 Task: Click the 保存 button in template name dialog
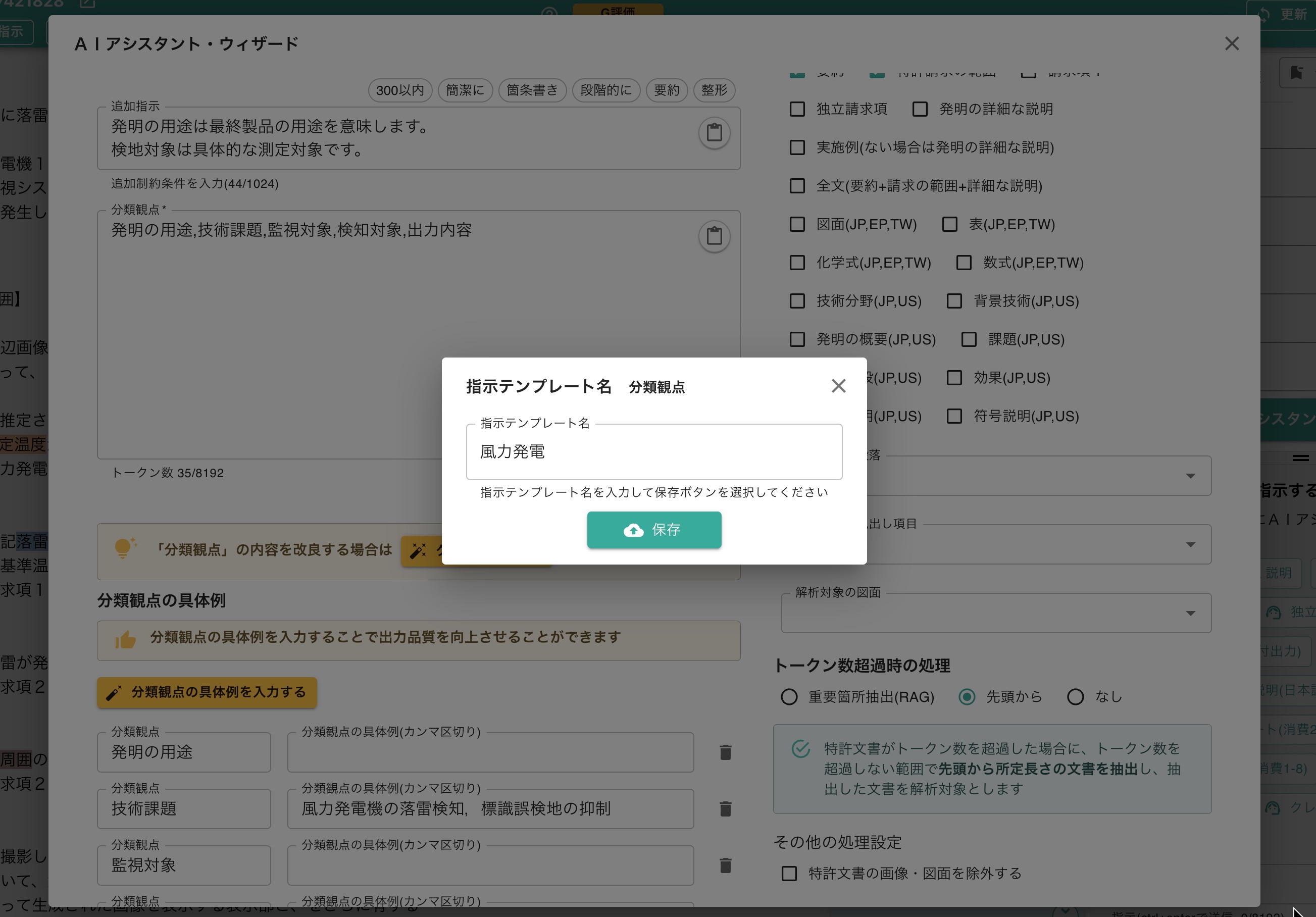point(654,530)
